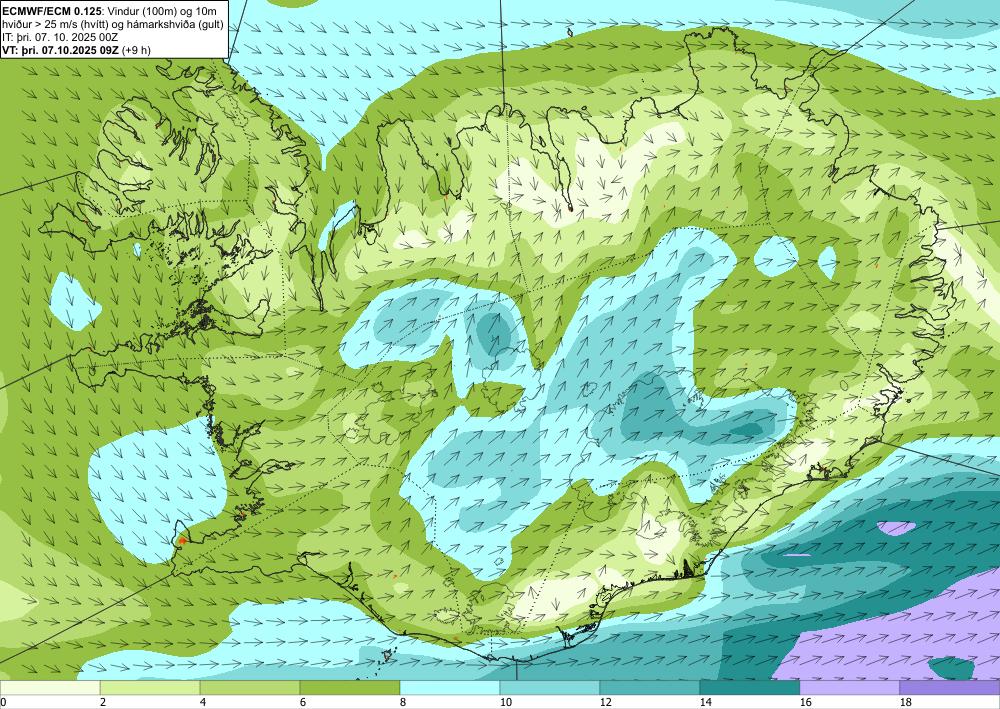
Task: Pick the 10–12 m/s light teal swatch
Action: coord(550,687)
